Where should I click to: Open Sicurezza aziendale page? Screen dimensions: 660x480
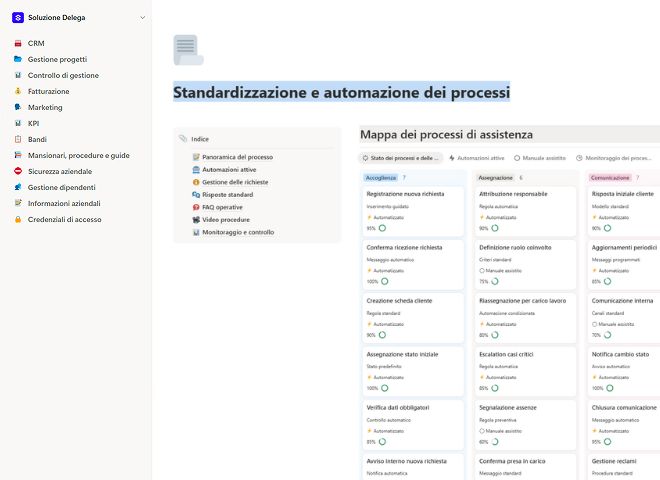click(60, 171)
